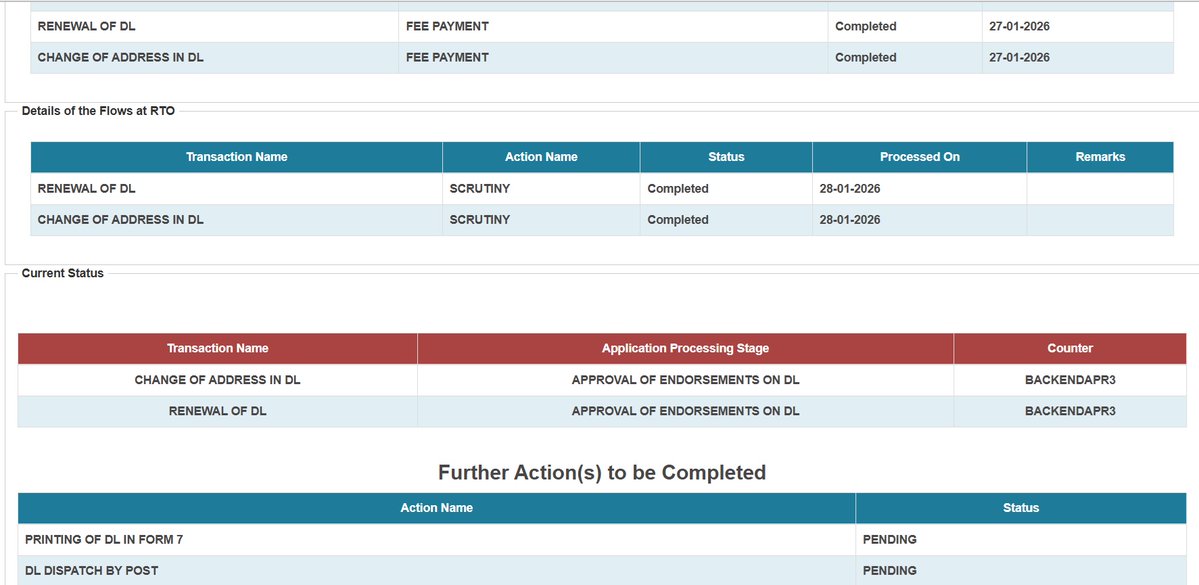Image resolution: width=1199 pixels, height=585 pixels.
Task: Click Status header in further actions table
Action: pos(1021,508)
